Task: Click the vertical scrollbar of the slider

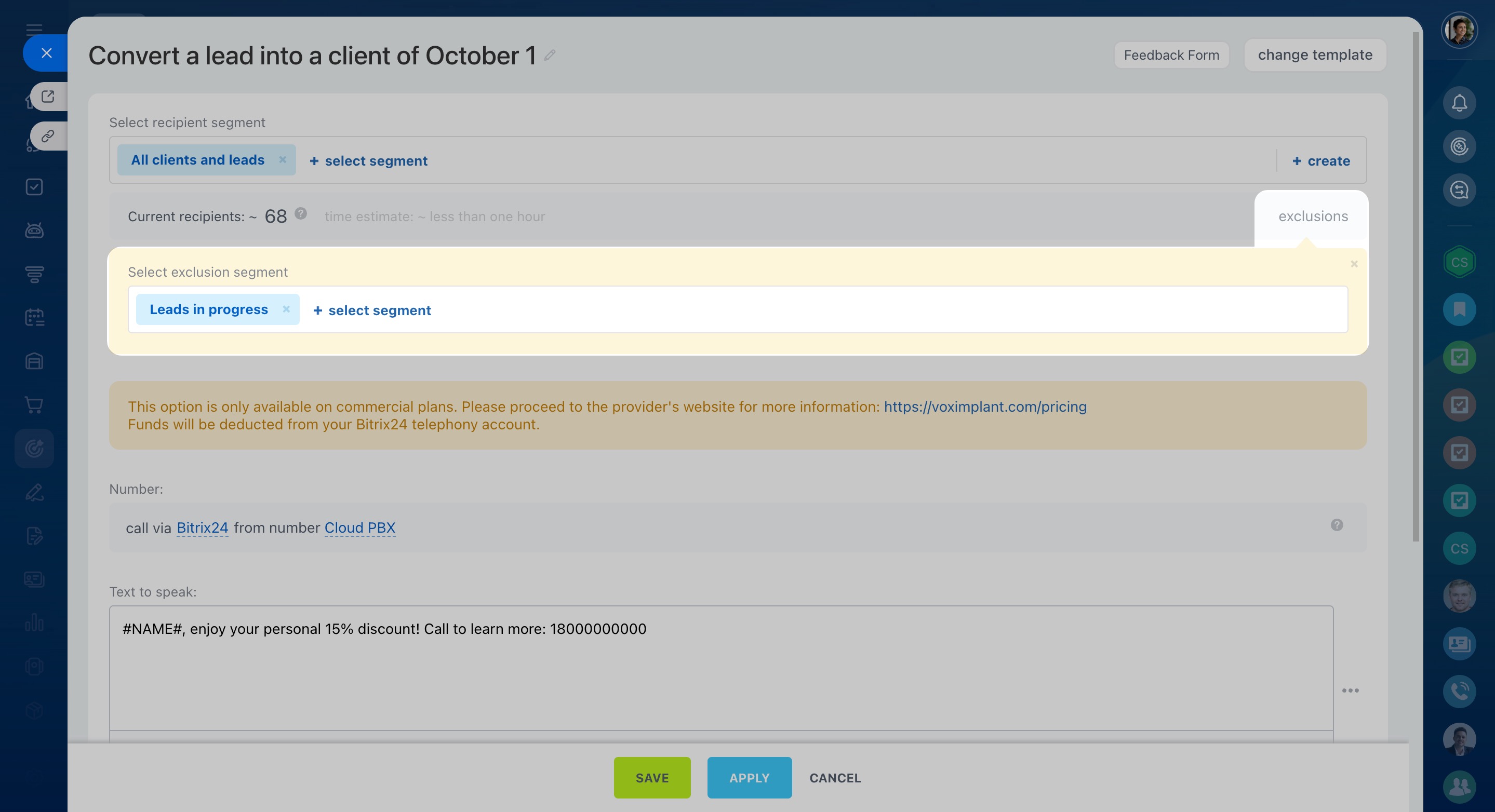Action: 1416,290
